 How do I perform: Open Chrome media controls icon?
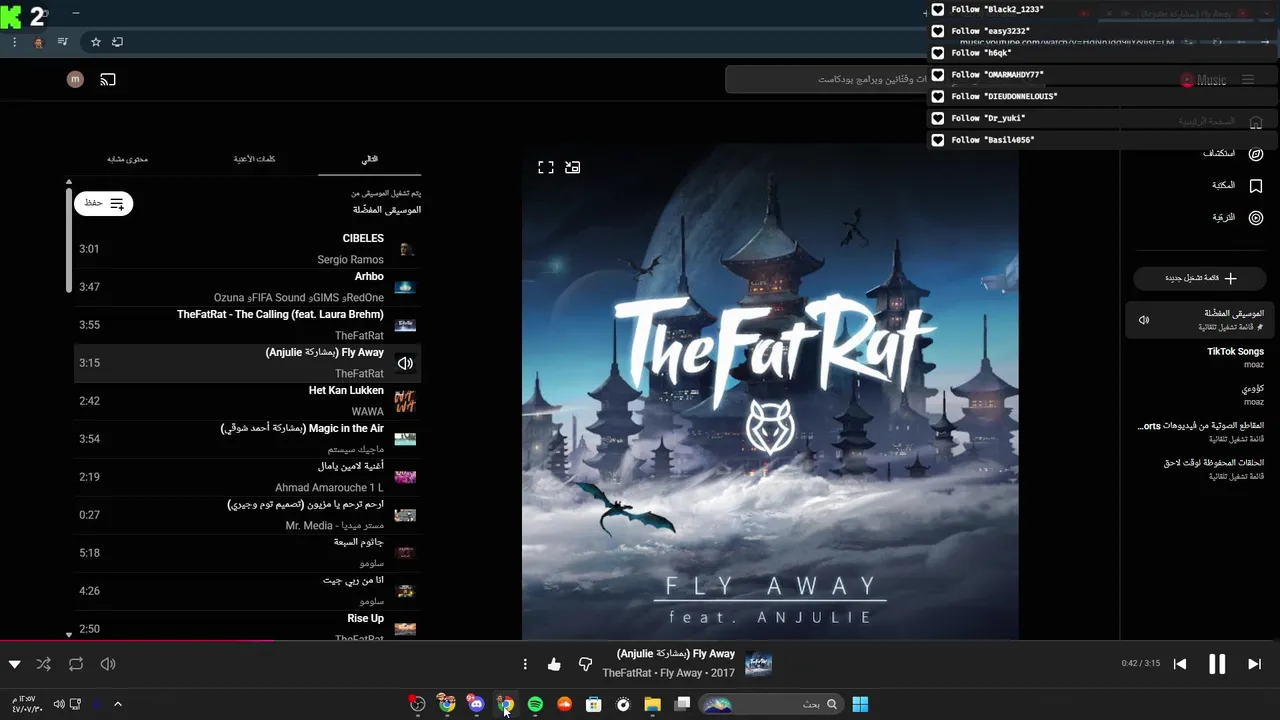point(63,42)
